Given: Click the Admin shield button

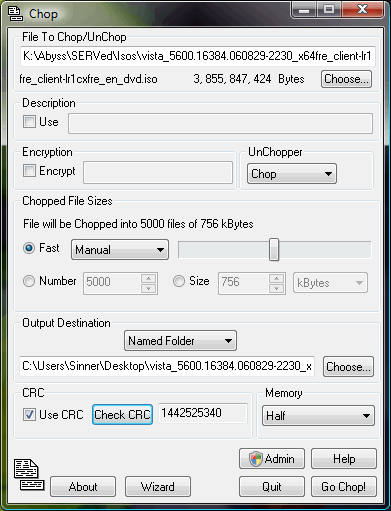Looking at the screenshot, I should [272, 459].
